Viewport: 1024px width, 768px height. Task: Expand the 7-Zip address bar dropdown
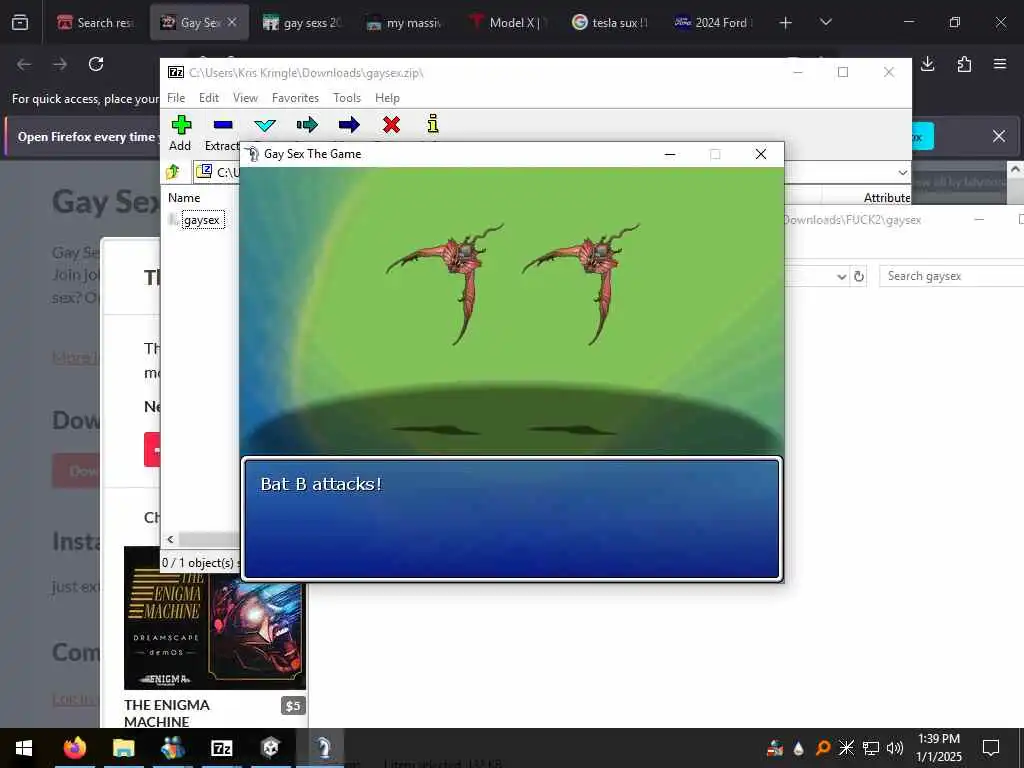[x=903, y=172]
